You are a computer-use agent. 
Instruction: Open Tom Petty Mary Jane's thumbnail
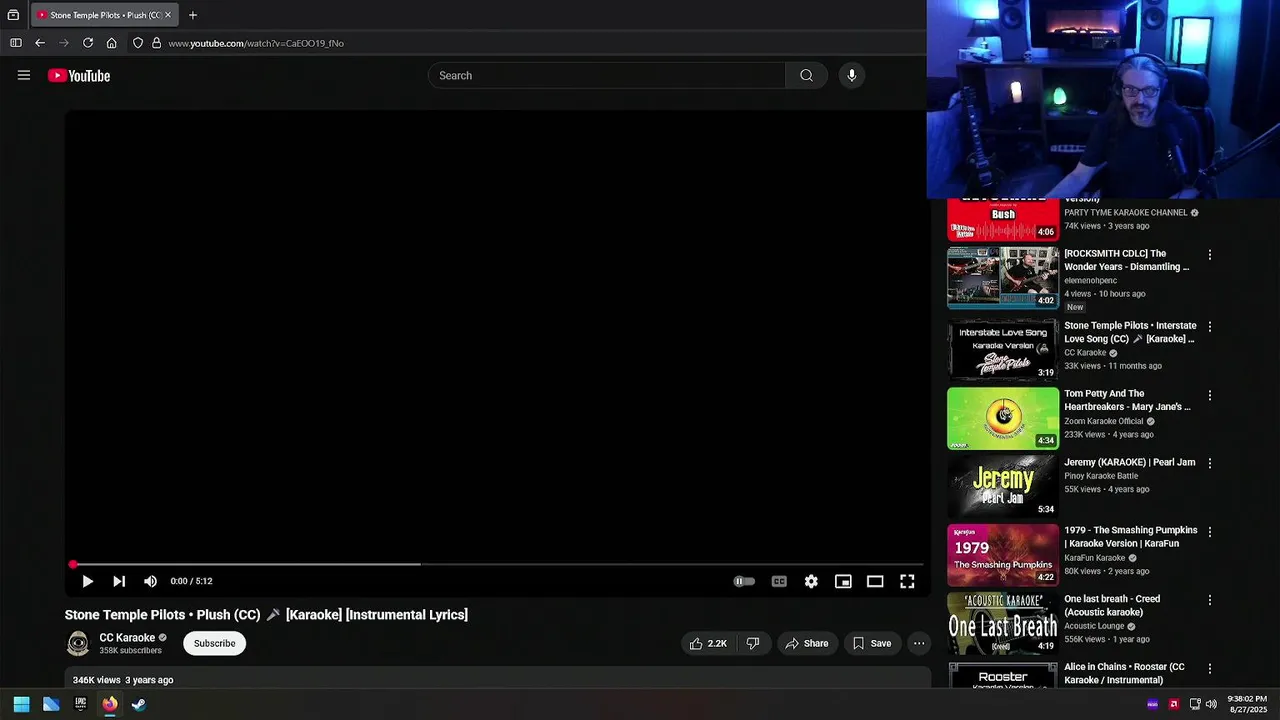(1003, 418)
